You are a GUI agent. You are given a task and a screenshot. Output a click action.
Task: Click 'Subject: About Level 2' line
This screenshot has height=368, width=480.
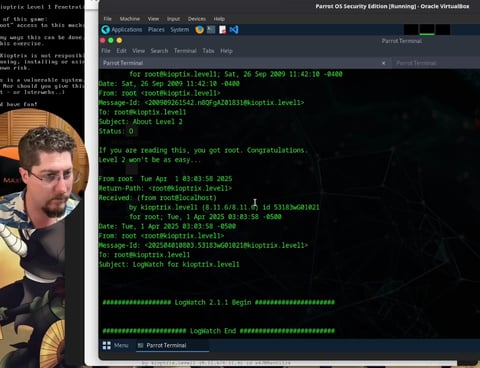(141, 122)
